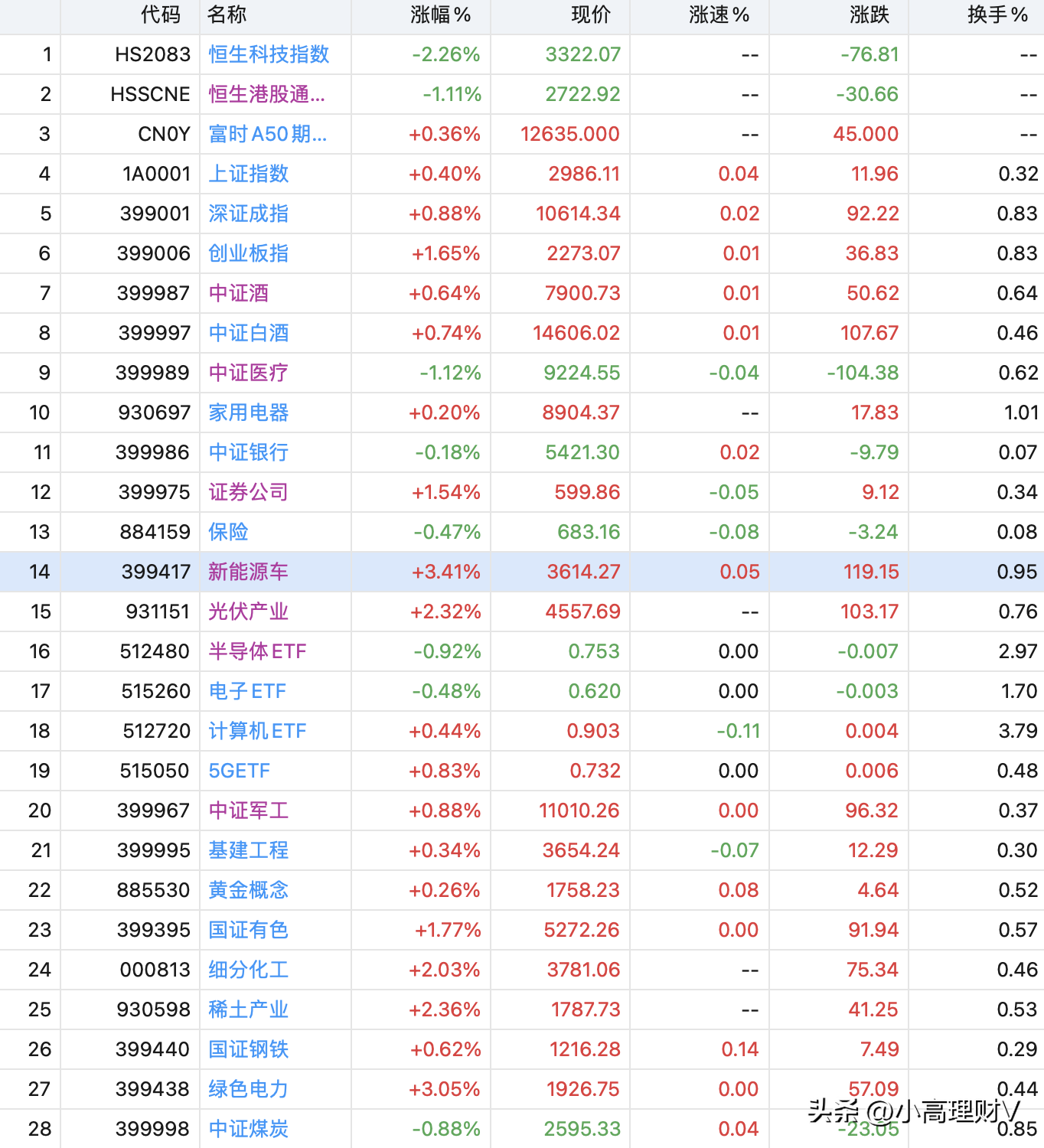Click 5GETF name link
Image resolution: width=1044 pixels, height=1148 pixels.
click(x=240, y=771)
